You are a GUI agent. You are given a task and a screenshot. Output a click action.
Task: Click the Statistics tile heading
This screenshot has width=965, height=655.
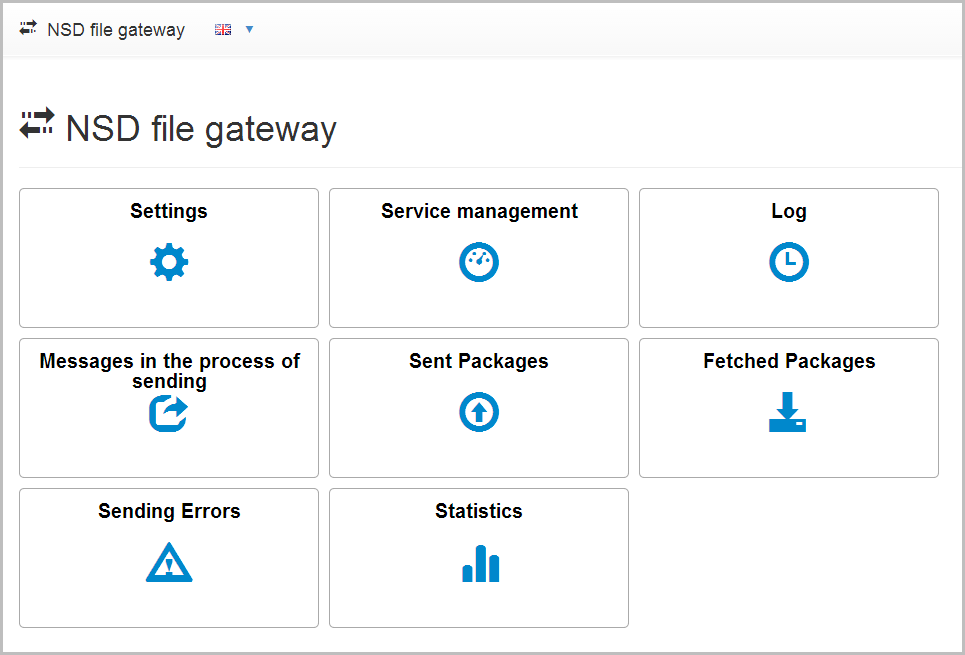click(x=479, y=511)
